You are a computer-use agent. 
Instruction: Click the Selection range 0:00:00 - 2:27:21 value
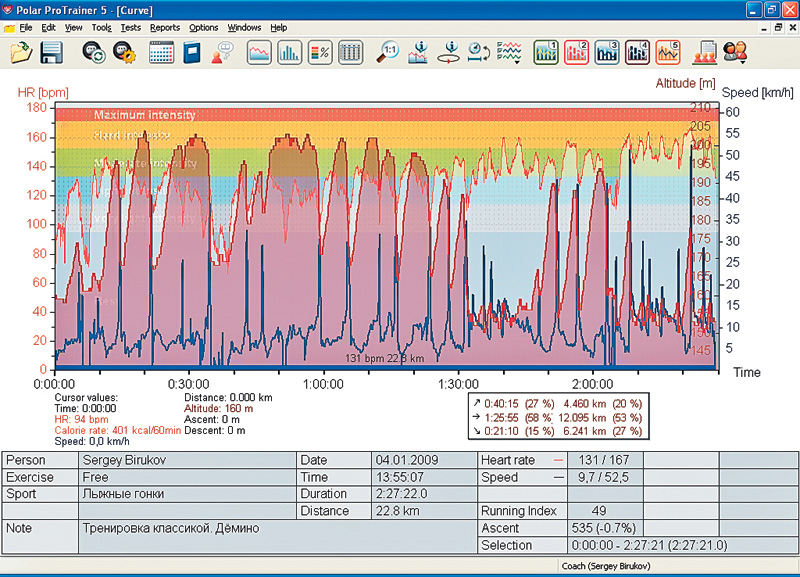point(683,545)
